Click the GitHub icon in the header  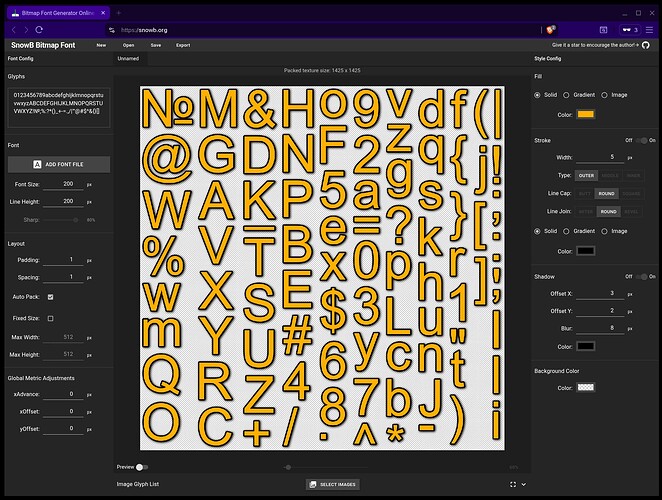click(x=644, y=45)
